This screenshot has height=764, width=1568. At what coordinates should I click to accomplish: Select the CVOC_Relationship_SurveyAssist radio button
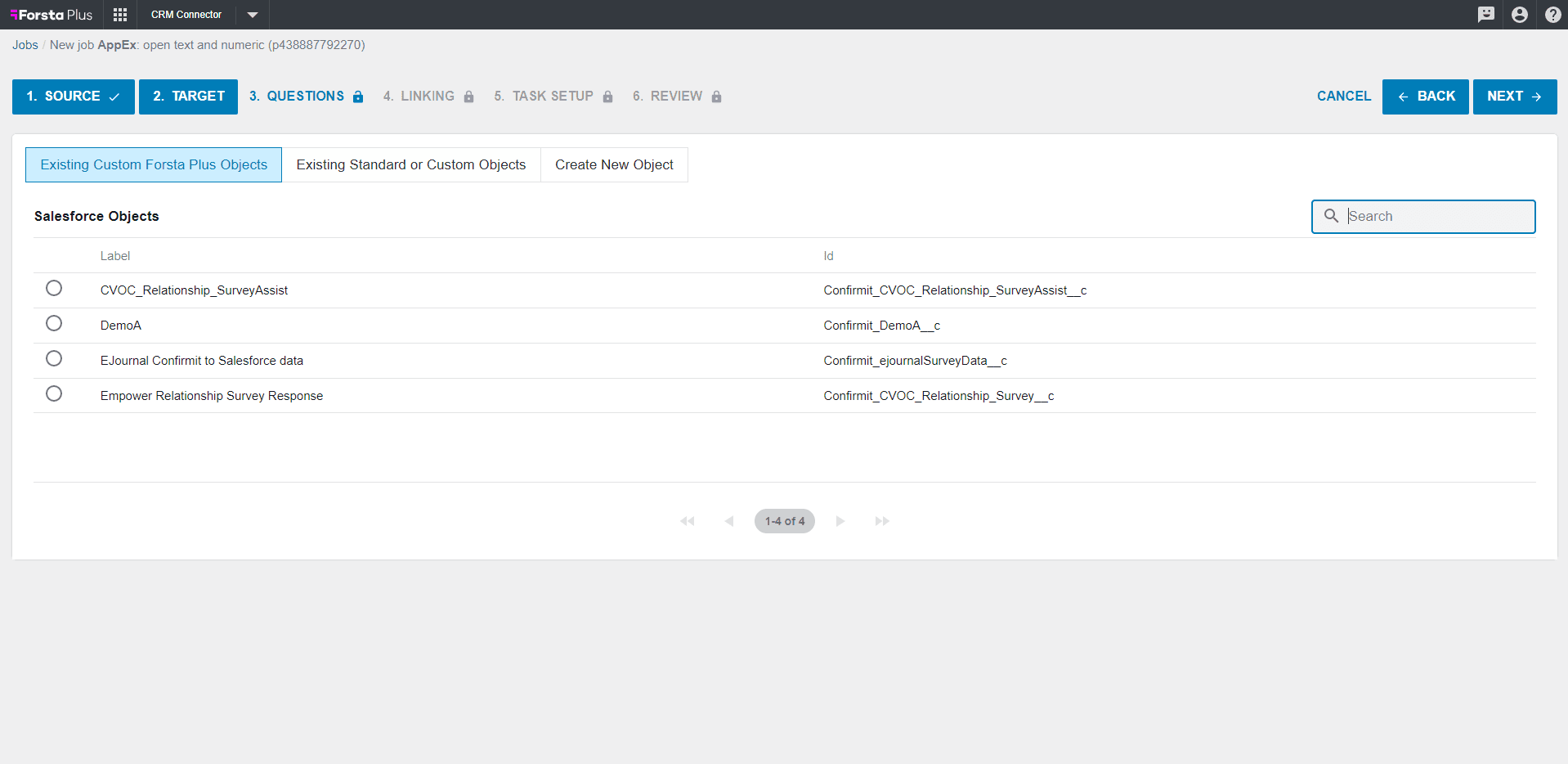click(x=54, y=288)
